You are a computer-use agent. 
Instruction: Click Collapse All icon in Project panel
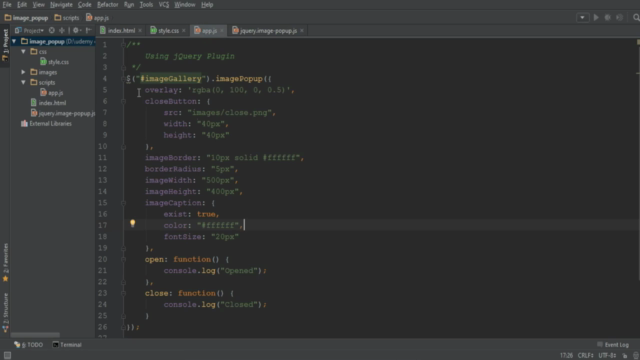click(62, 30)
